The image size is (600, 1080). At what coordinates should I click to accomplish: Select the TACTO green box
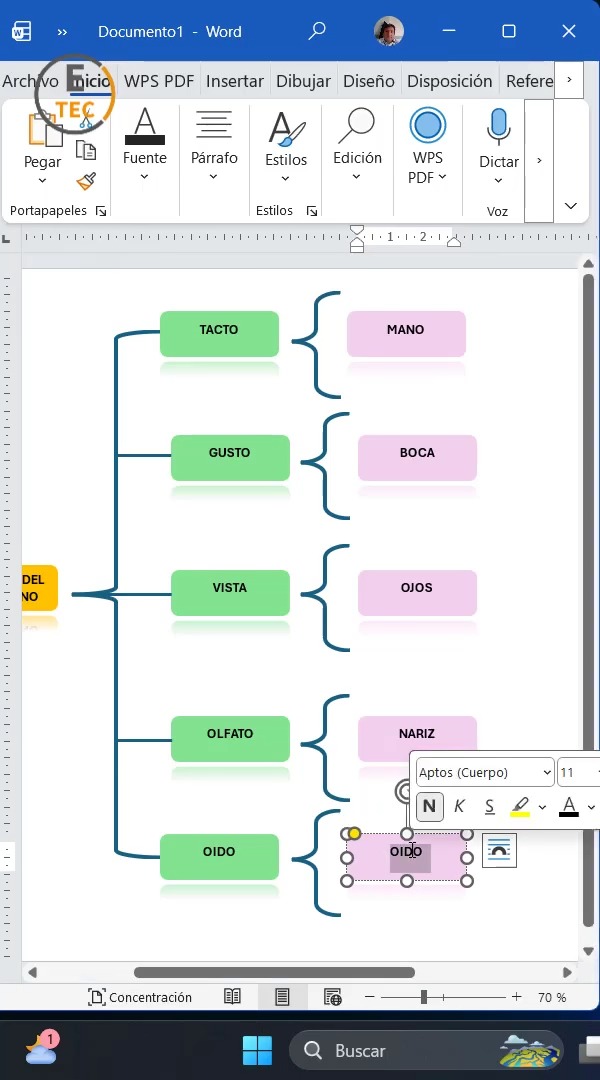point(219,333)
